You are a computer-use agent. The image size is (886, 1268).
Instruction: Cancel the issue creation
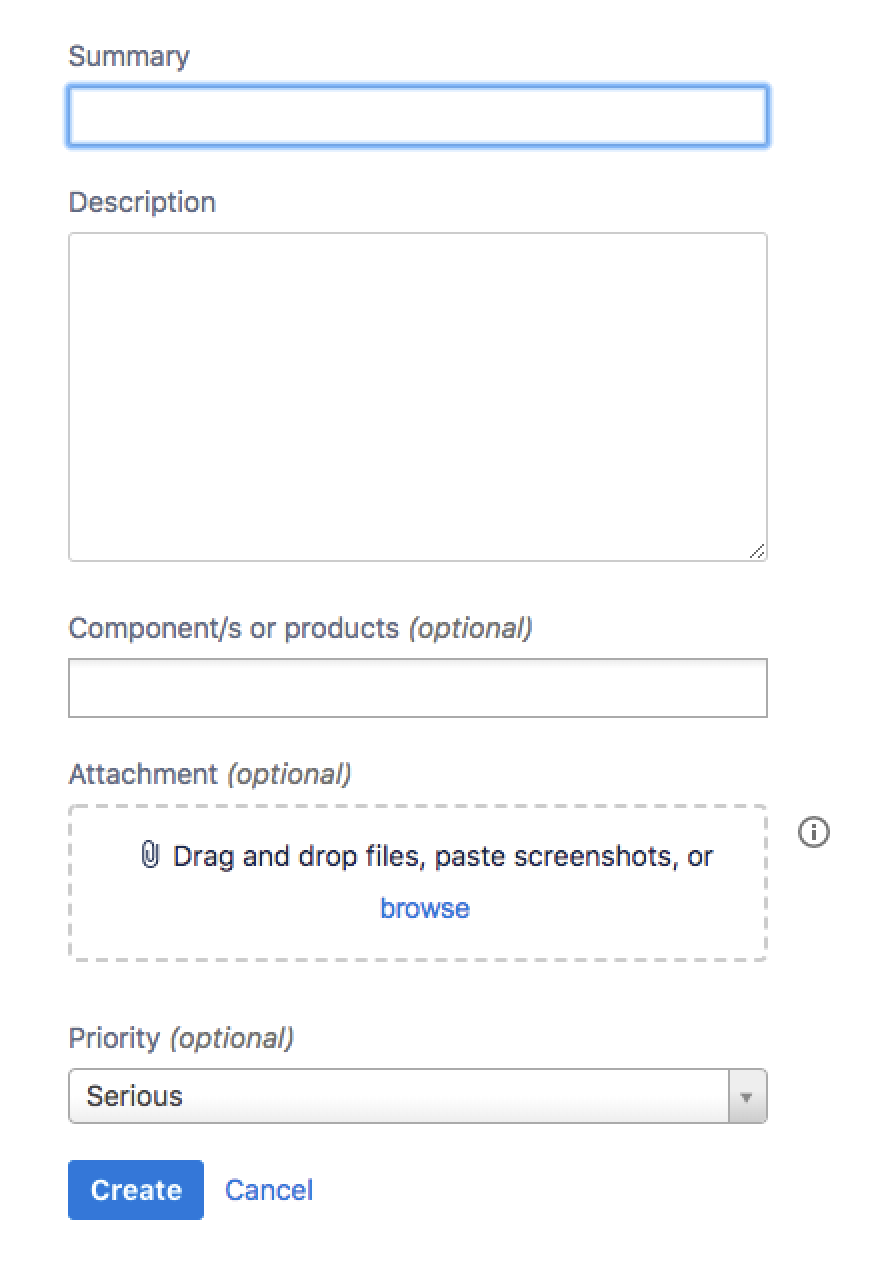269,1190
